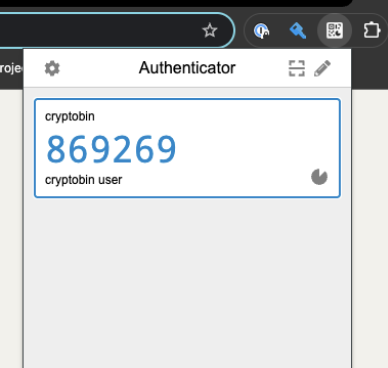
Task: Toggle the Authenticator extension toolbar icon
Action: 334,31
